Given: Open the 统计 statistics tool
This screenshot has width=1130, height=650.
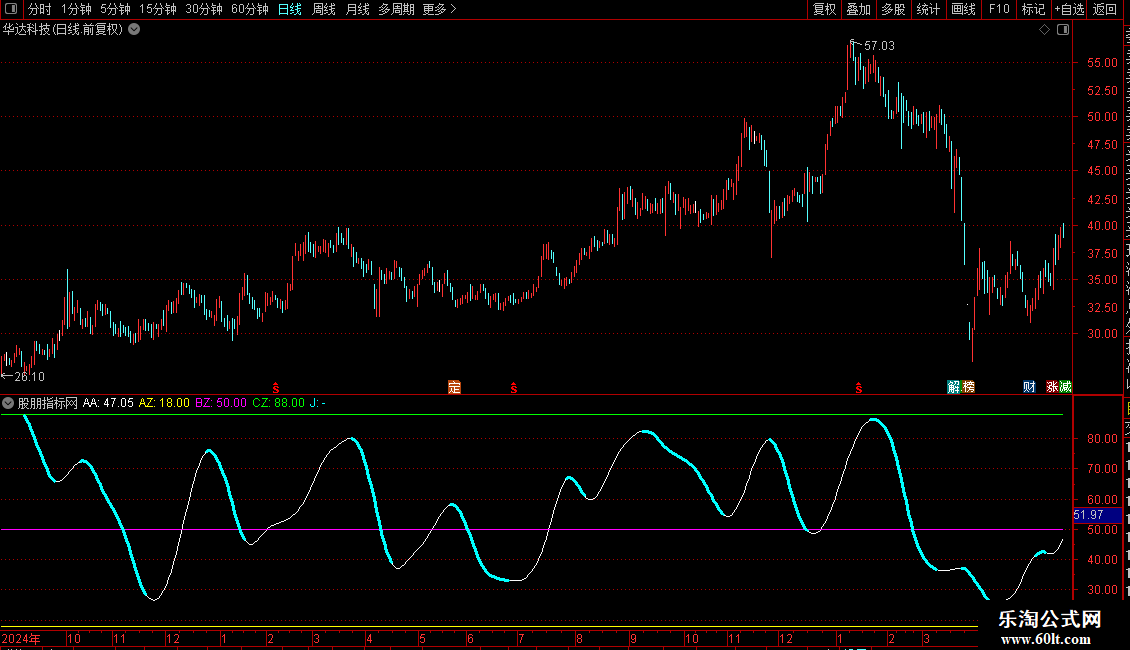Looking at the screenshot, I should (927, 9).
